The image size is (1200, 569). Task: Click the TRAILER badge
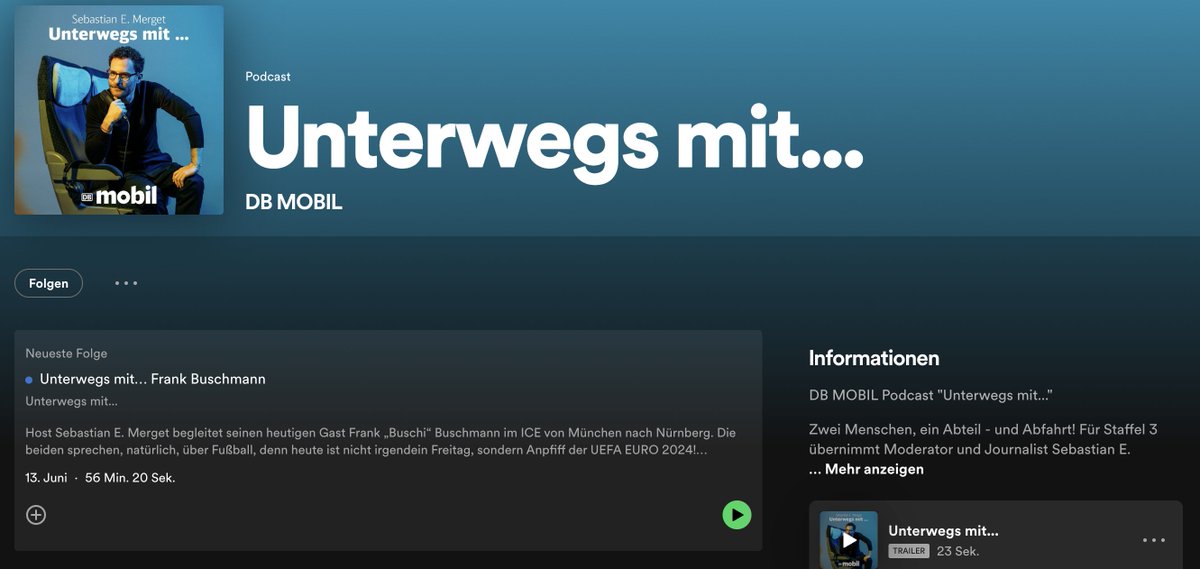tap(909, 551)
